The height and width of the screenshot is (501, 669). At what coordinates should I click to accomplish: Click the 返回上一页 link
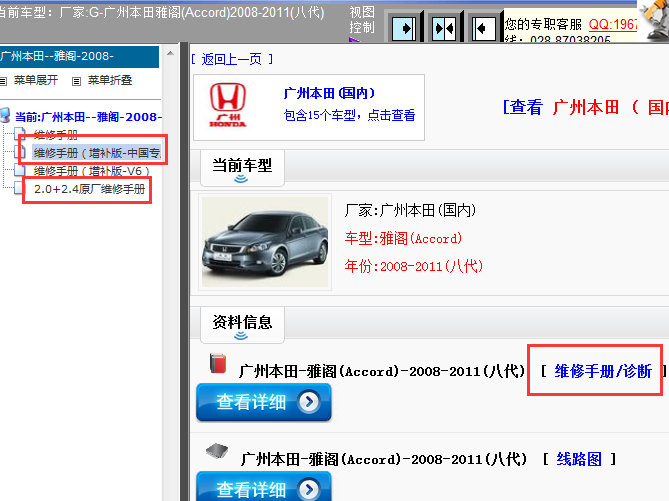[232, 59]
